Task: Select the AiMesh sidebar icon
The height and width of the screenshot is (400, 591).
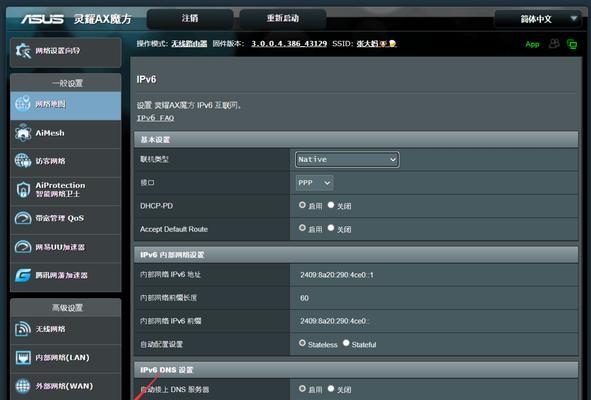Action: [23, 133]
